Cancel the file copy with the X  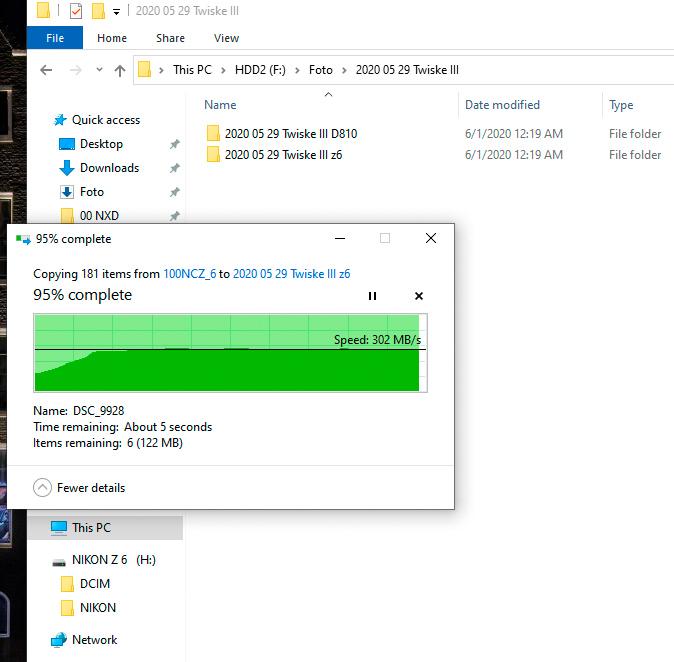(419, 296)
